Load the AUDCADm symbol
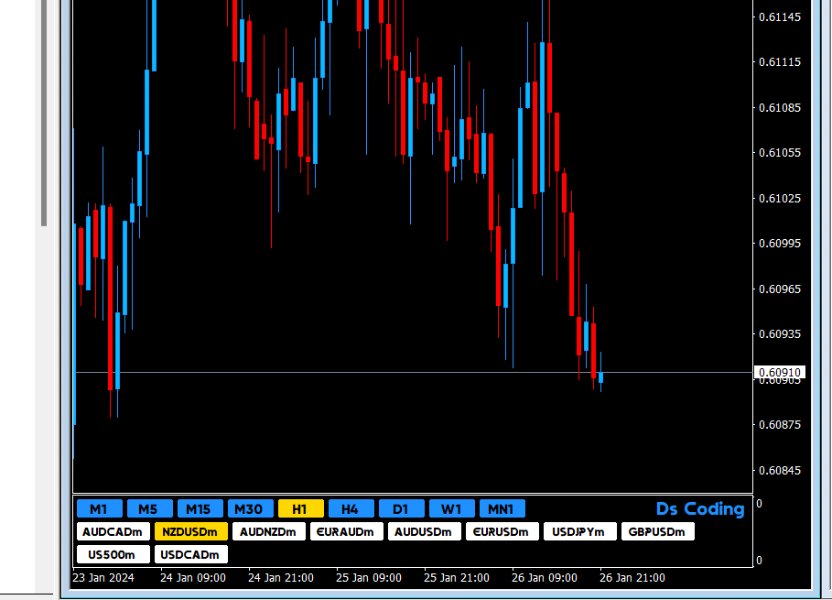Image resolution: width=832 pixels, height=600 pixels. tap(113, 532)
